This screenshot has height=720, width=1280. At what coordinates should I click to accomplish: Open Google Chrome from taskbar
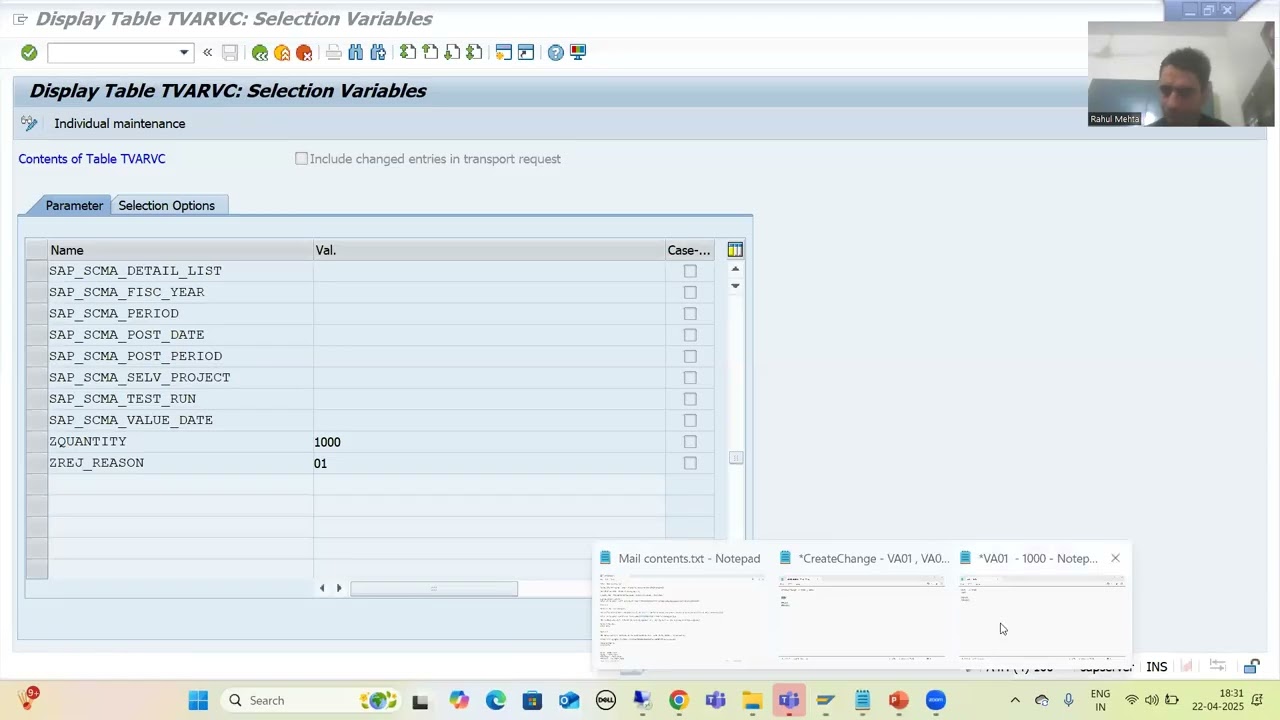point(678,700)
